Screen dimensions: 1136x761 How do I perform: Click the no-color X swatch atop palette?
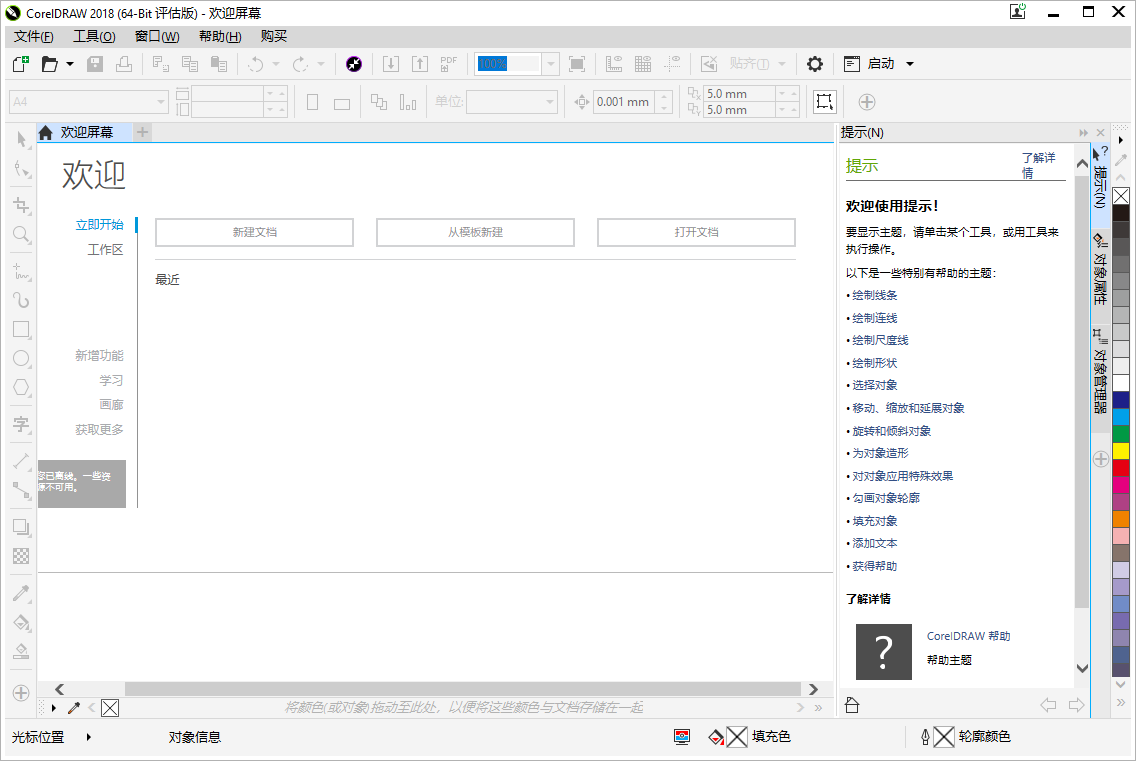(x=1121, y=196)
